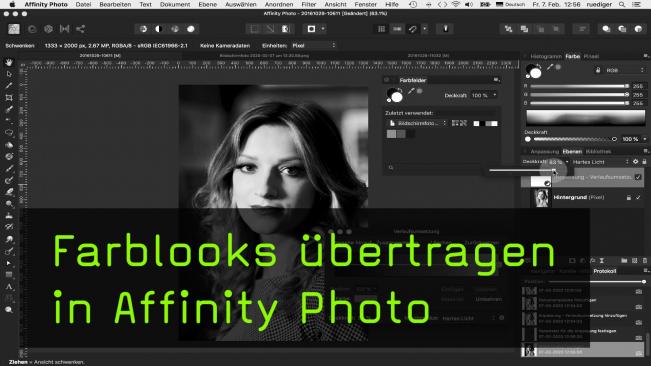Toggle the layer lock icon beside blend mode
This screenshot has width=651, height=366.
click(x=644, y=161)
